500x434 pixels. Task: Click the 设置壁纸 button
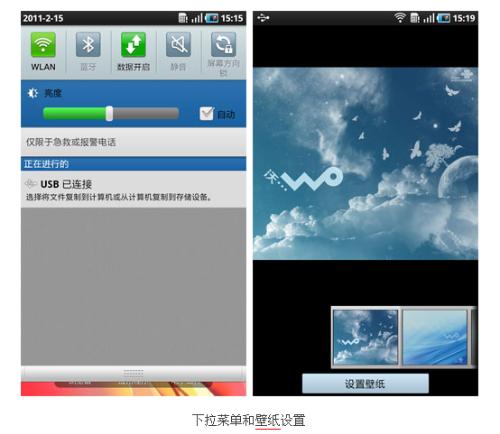[365, 384]
